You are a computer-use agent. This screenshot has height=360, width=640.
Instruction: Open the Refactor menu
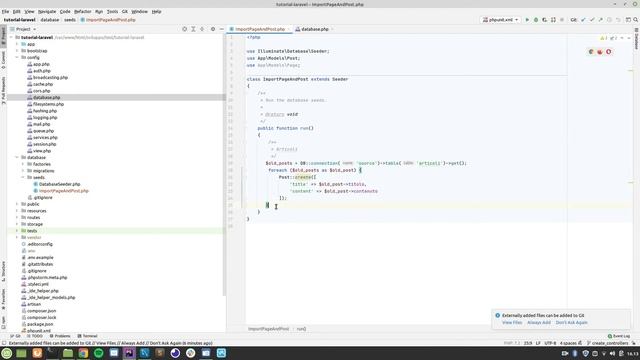click(82, 11)
